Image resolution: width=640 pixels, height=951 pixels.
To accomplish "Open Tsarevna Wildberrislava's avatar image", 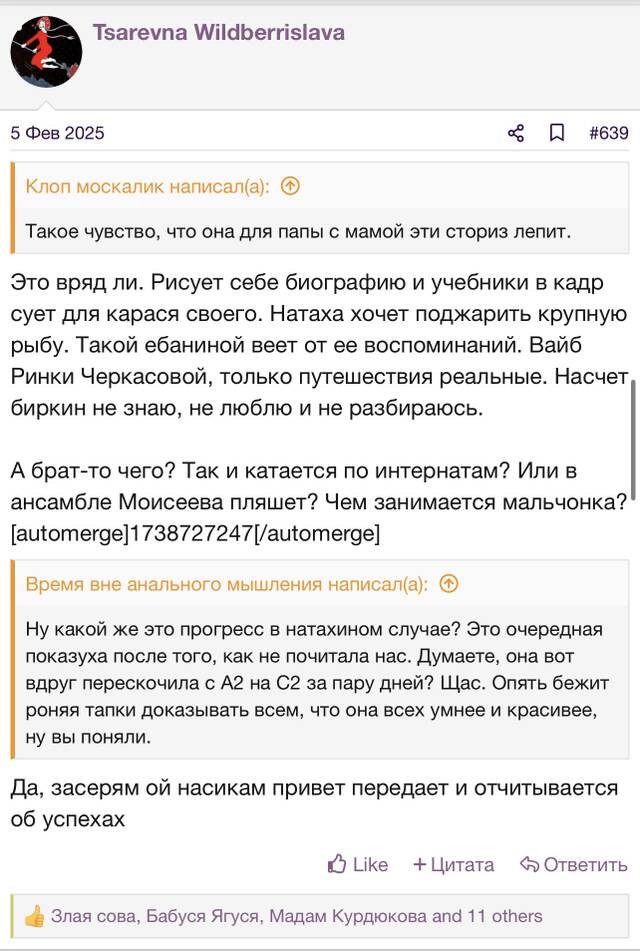I will (x=46, y=52).
